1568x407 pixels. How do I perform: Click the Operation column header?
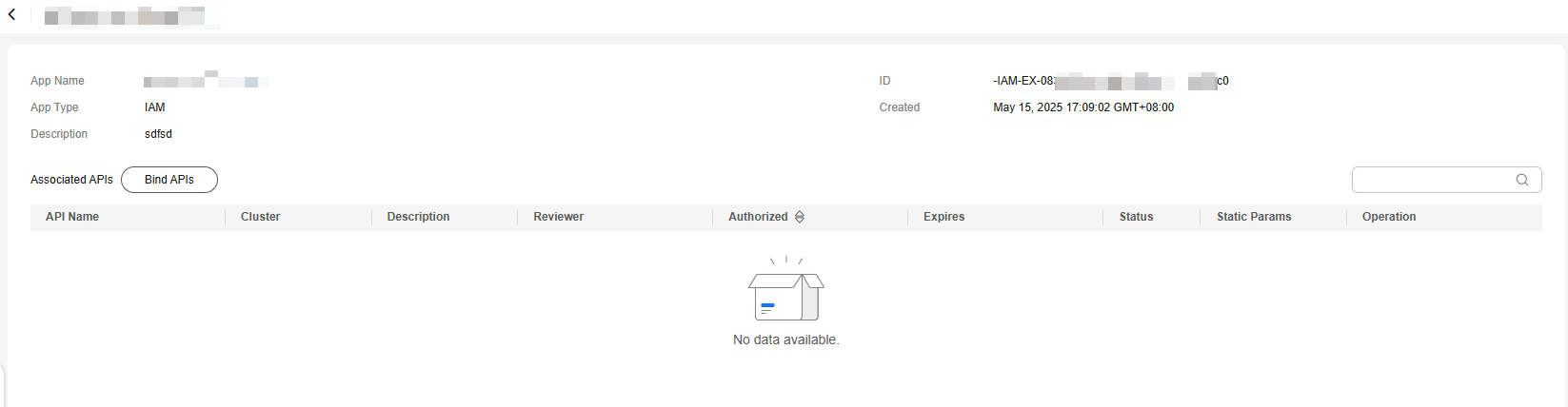1389,217
